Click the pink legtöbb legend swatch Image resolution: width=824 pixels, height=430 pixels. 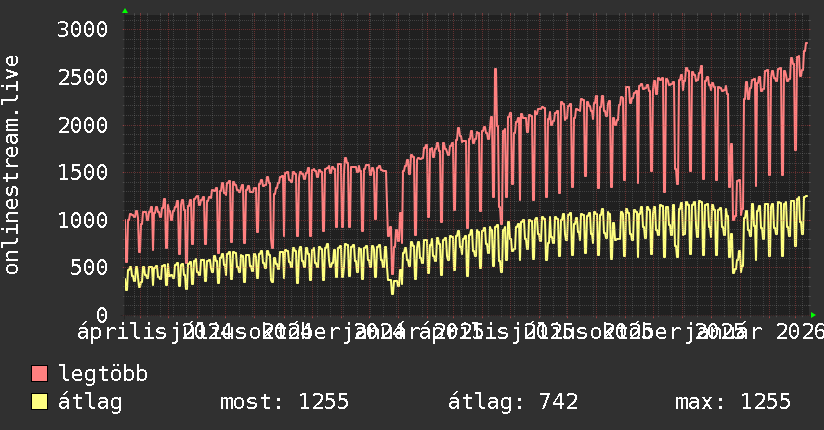39,374
